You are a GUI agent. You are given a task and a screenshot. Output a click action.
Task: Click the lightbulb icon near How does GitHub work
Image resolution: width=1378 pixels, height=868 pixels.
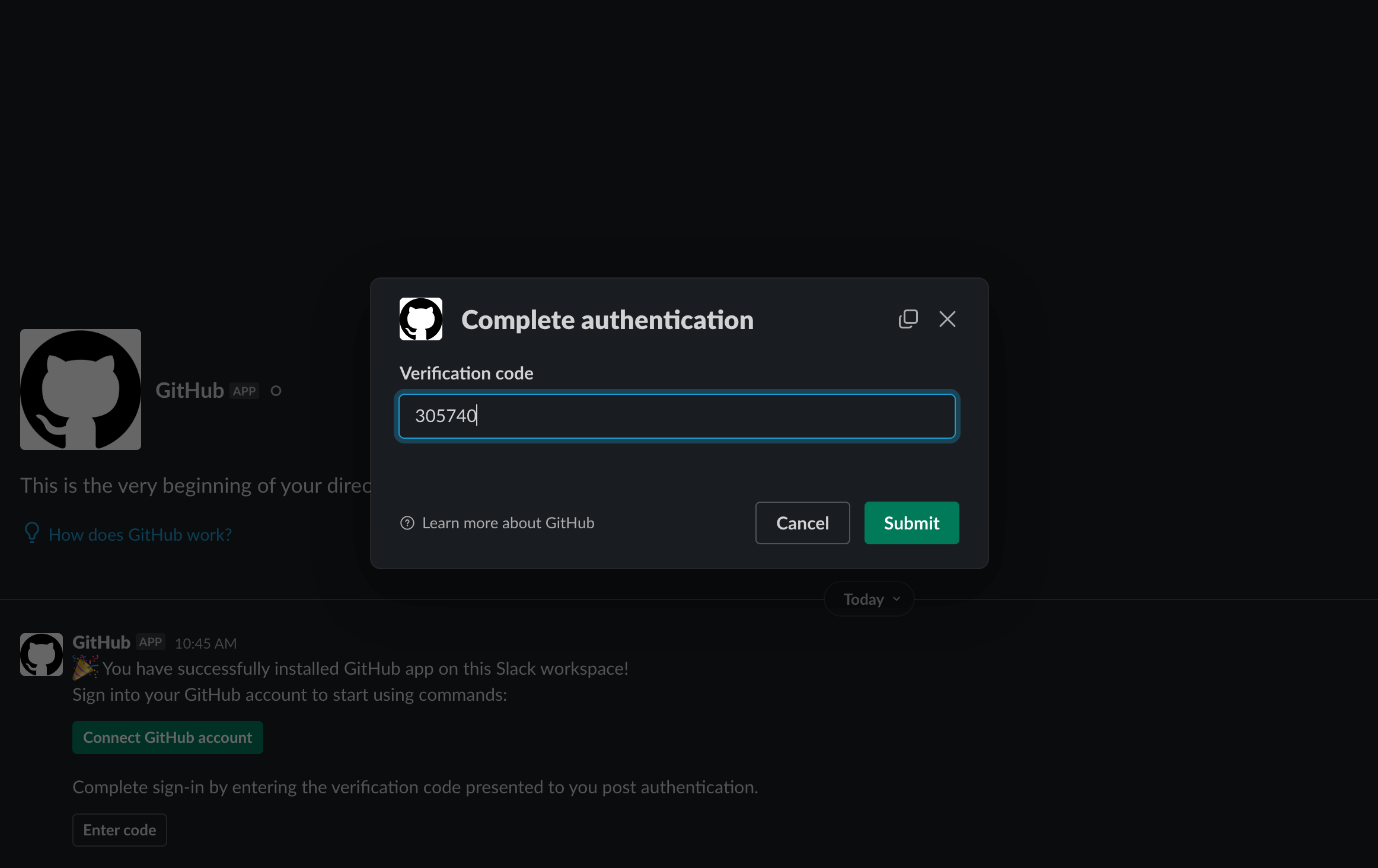[x=31, y=533]
